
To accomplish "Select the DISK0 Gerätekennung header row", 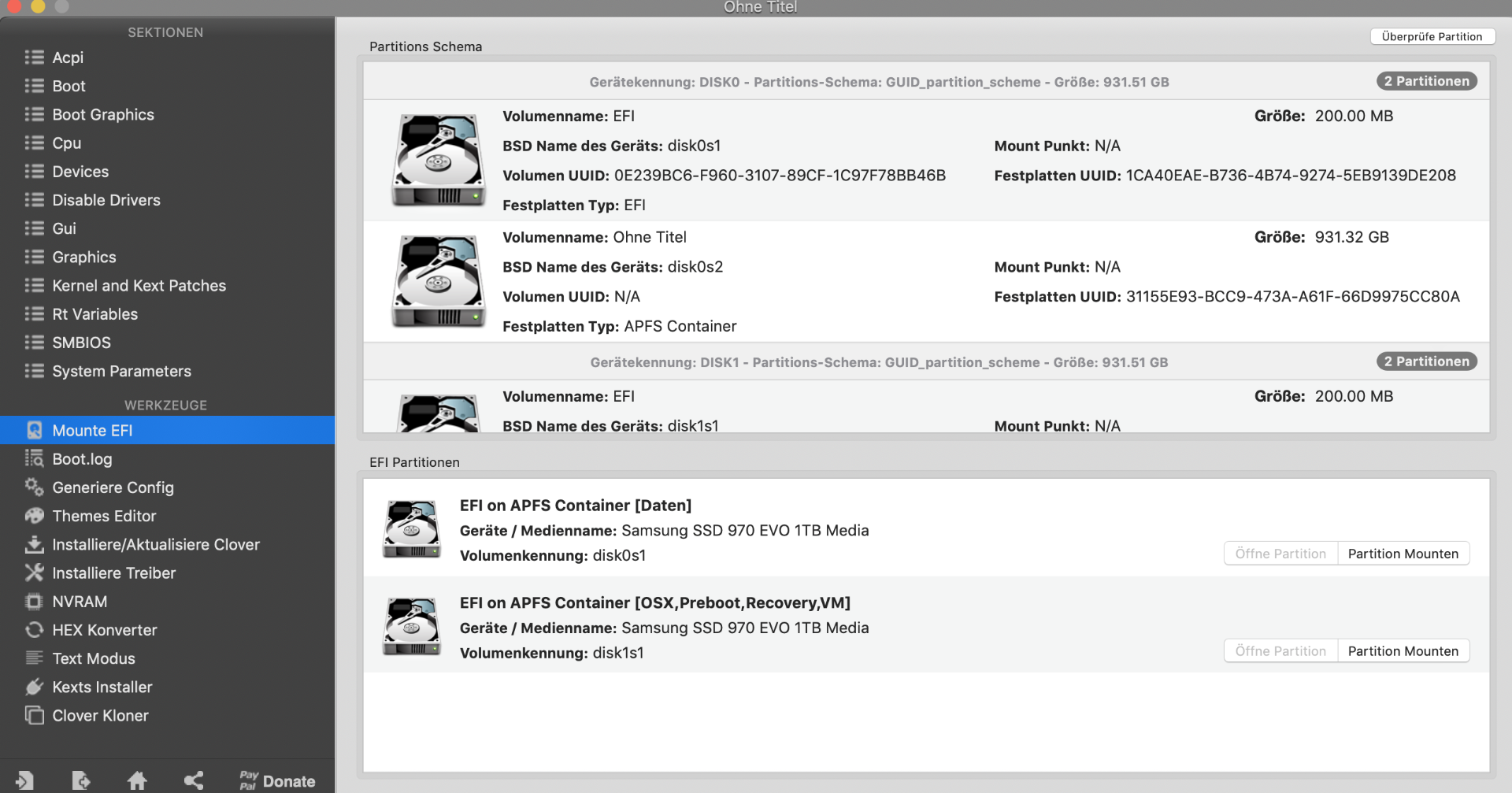I will (926, 82).
